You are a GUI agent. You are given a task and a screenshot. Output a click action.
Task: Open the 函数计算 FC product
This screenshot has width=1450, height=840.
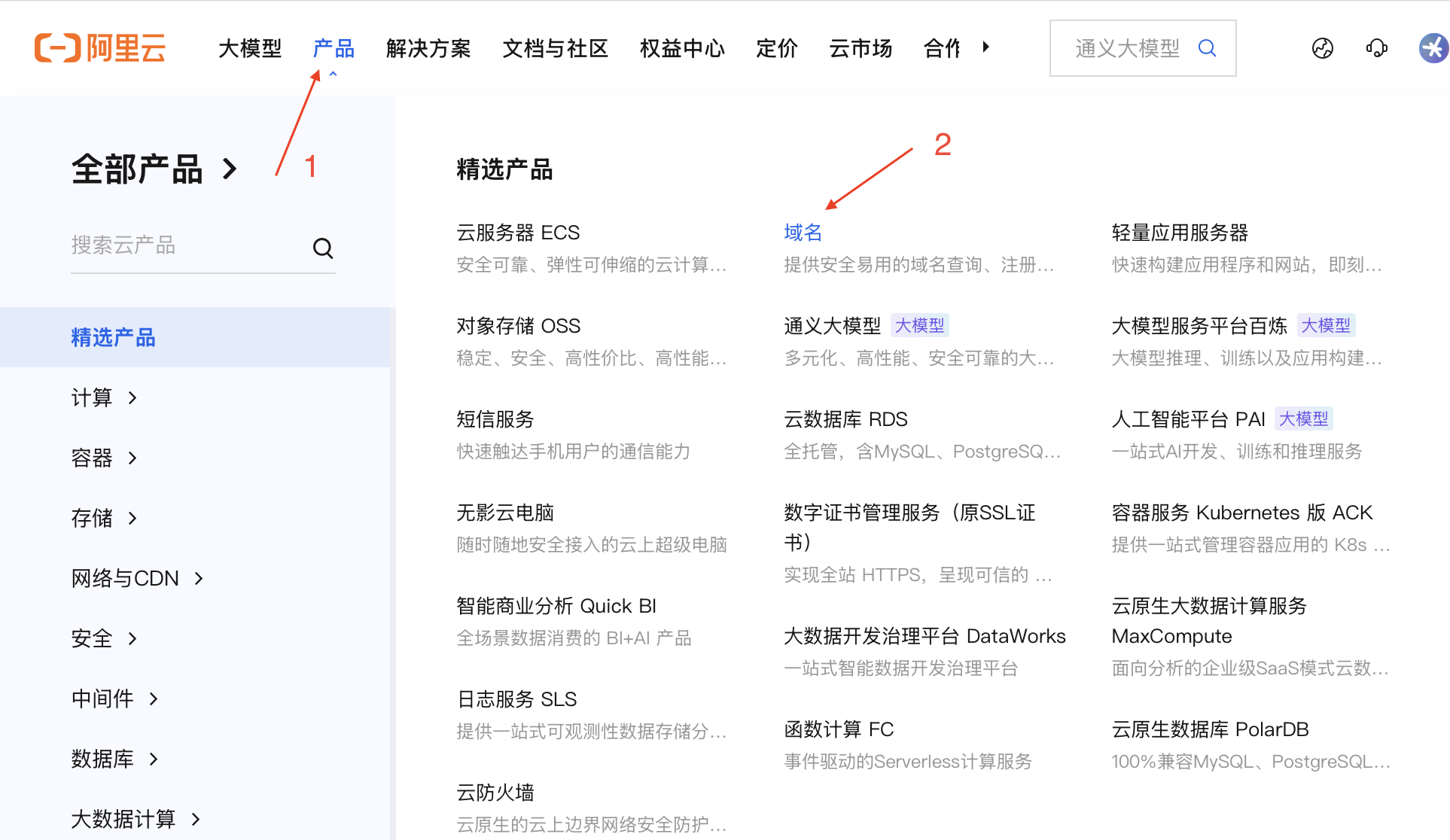coord(839,729)
